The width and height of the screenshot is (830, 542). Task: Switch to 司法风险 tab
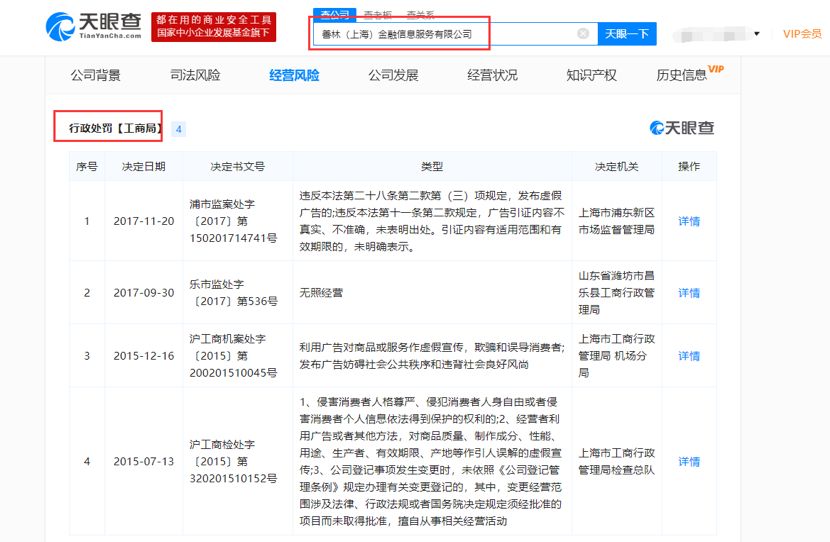coord(195,75)
